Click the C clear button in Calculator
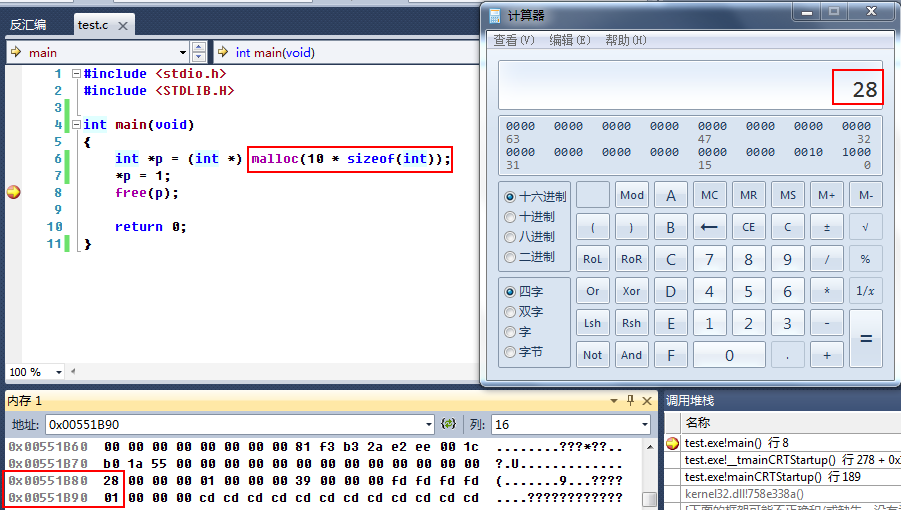901x510 pixels. pos(787,227)
